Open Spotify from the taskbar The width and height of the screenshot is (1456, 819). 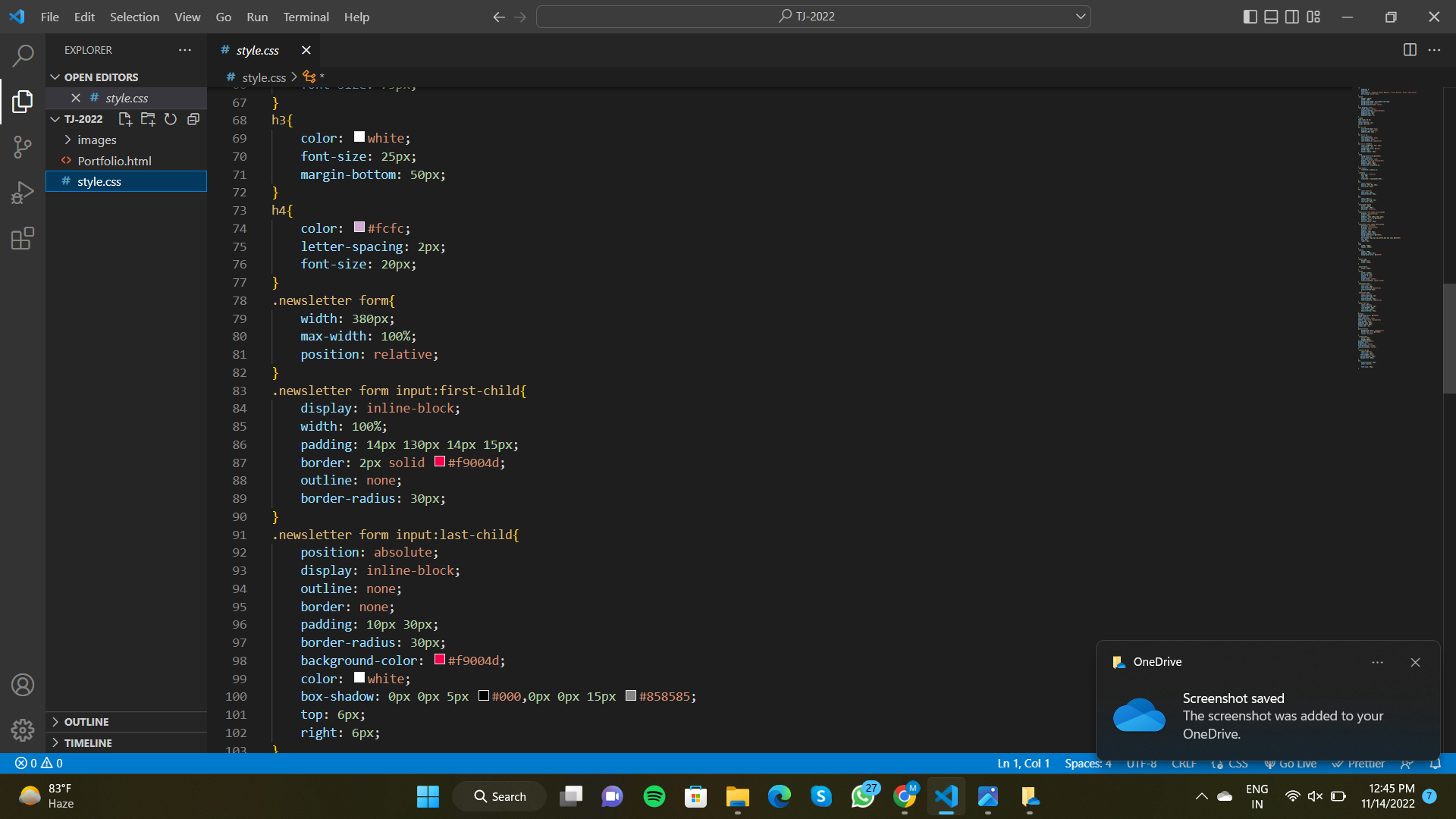point(654,796)
